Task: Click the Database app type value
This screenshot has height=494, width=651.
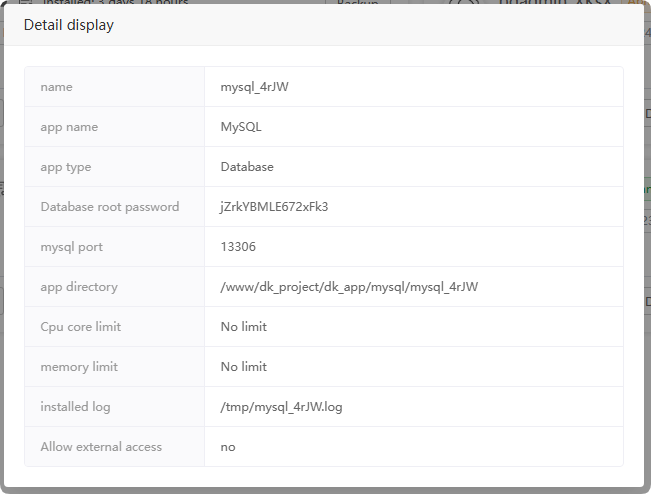Action: pyautogui.click(x=247, y=167)
